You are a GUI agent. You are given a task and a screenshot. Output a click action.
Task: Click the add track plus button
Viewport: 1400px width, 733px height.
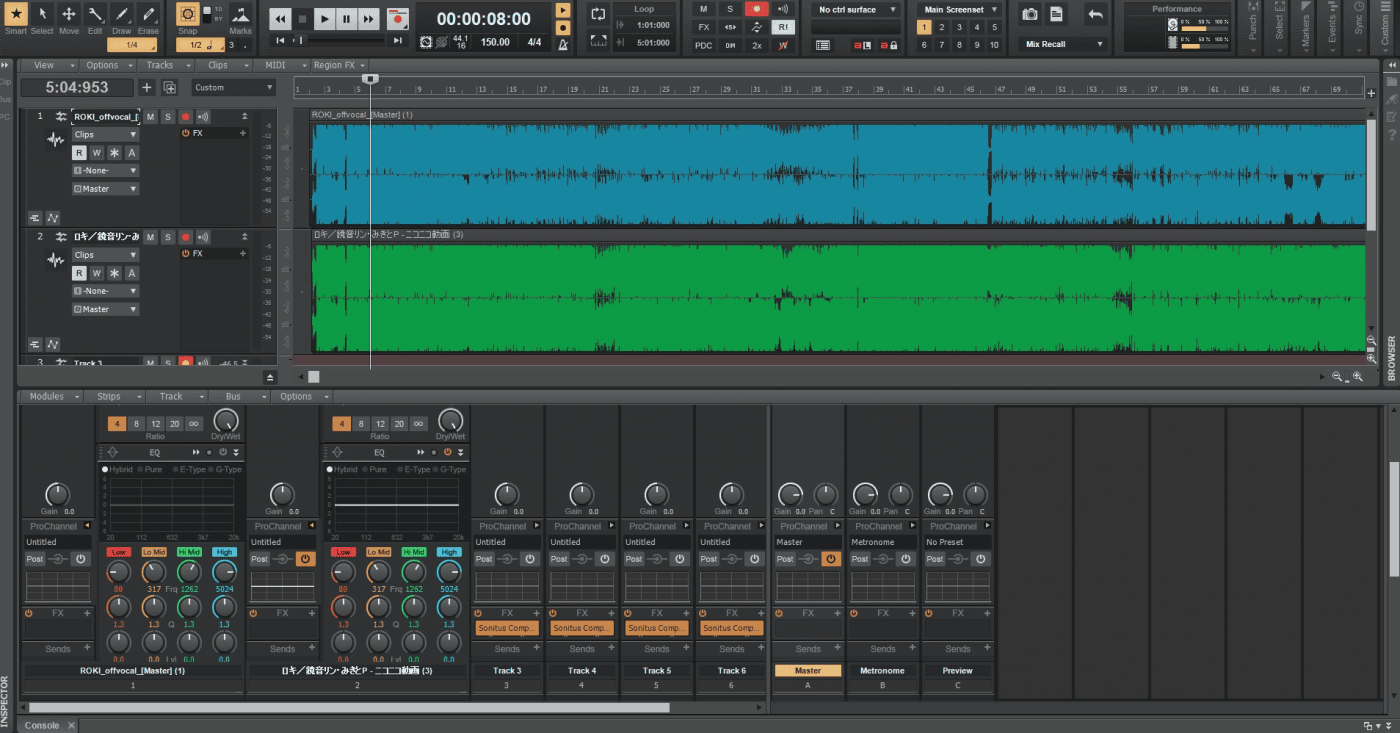tap(147, 87)
